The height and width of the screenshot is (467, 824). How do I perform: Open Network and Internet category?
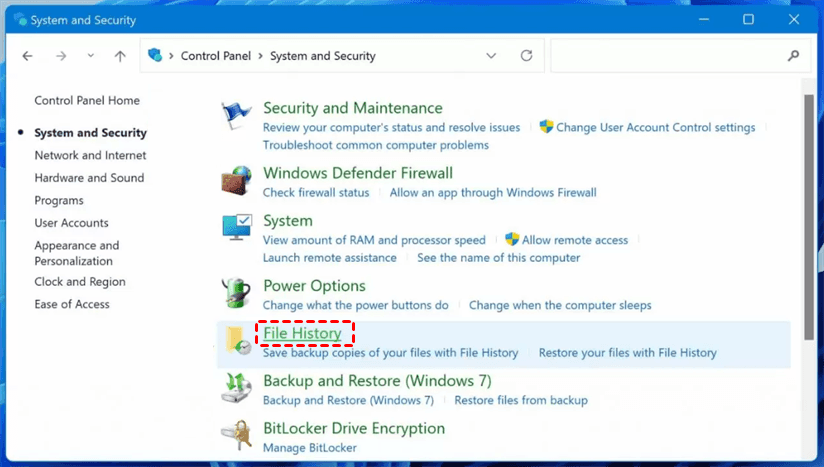pos(90,155)
